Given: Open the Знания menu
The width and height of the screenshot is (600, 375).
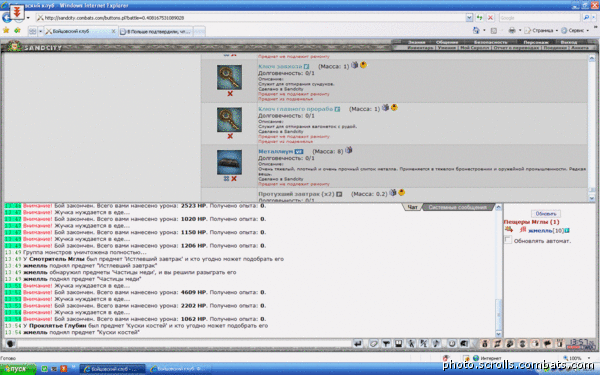Looking at the screenshot, I should coord(416,42).
